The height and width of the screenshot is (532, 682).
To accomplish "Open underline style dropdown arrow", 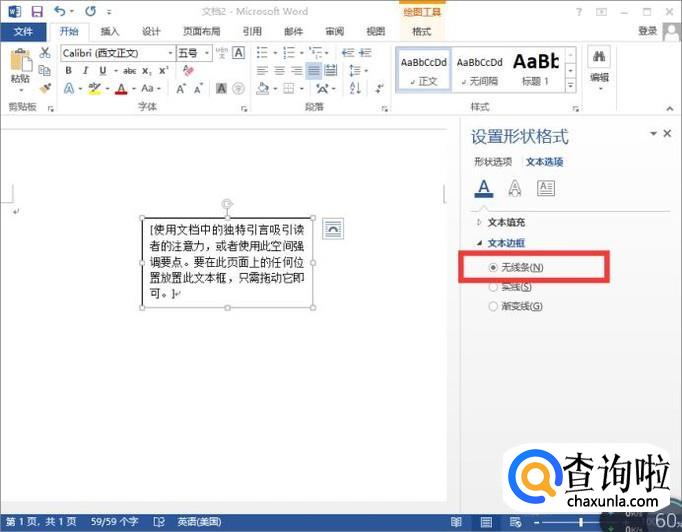I will [116, 70].
